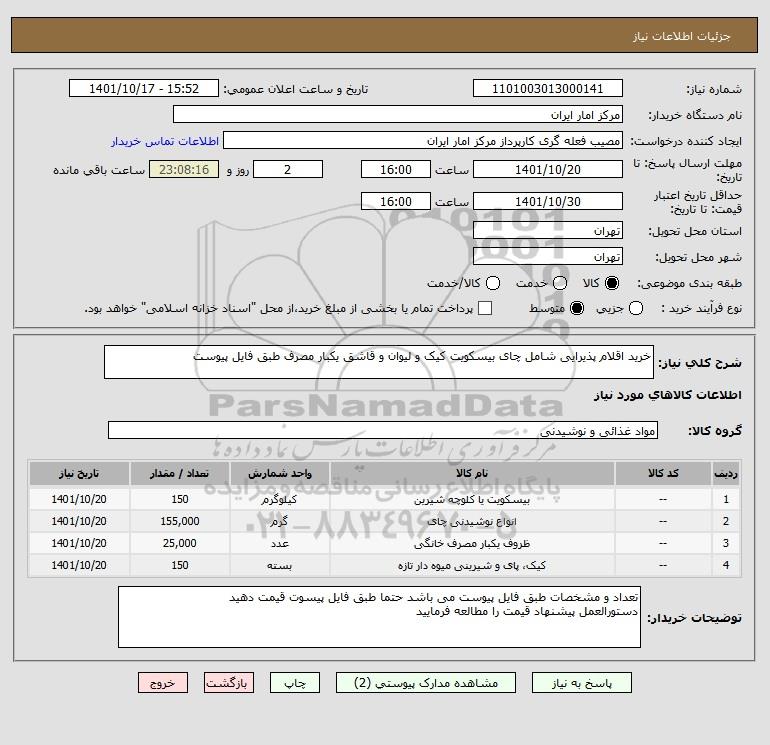Click the پاسخ به نیاز button
The height and width of the screenshot is (745, 770).
tap(581, 683)
